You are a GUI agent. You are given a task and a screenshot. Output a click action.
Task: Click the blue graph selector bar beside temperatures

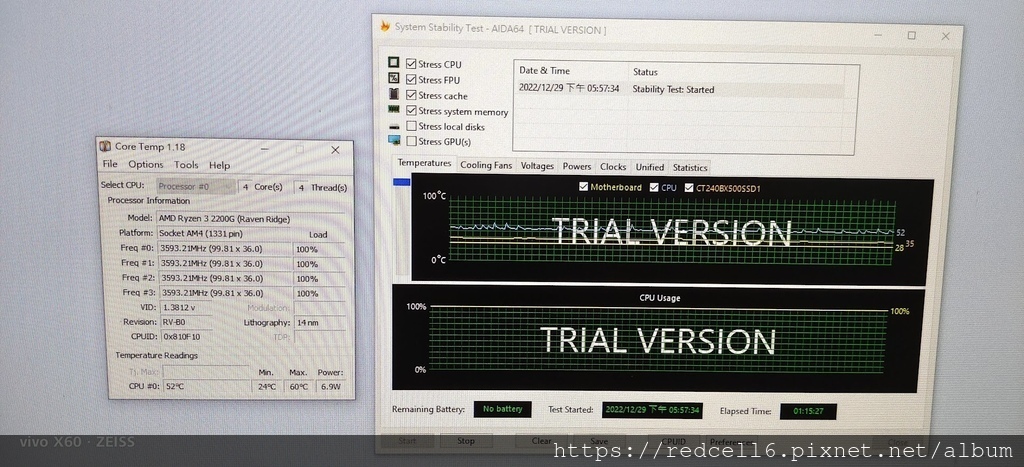point(402,182)
